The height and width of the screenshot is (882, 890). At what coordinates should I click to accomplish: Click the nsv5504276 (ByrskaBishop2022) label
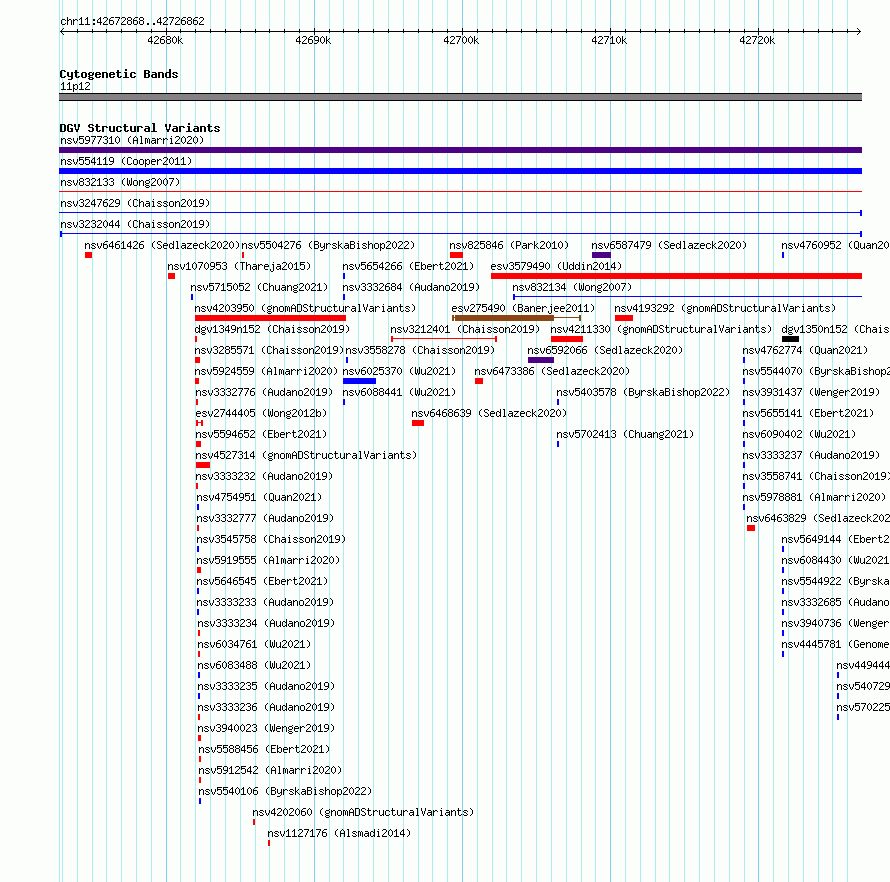(328, 245)
